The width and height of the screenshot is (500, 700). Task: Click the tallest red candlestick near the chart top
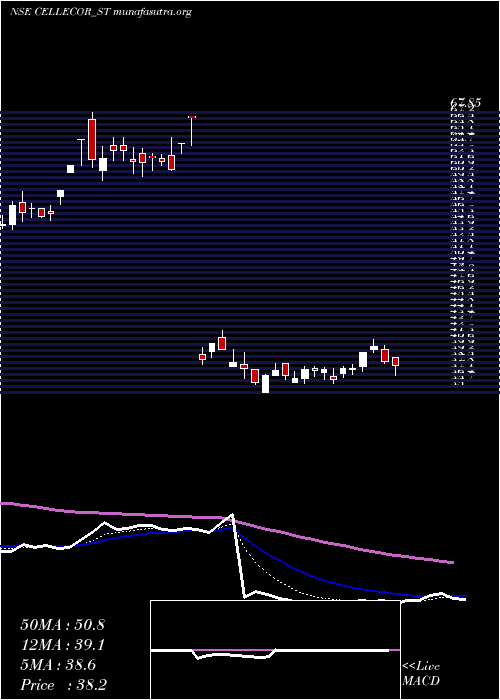[x=92, y=139]
